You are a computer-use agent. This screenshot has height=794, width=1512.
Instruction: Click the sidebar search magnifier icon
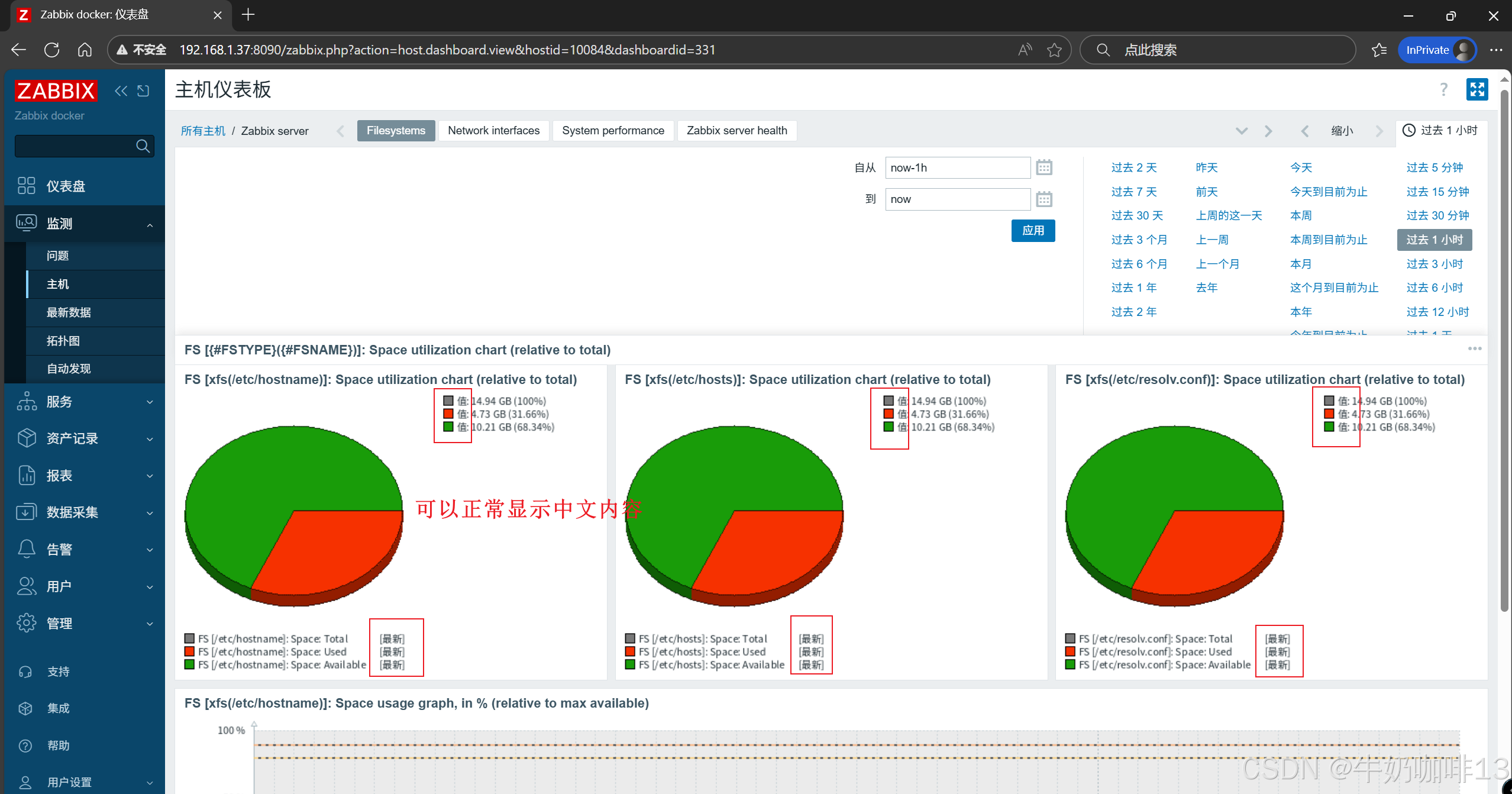click(x=143, y=146)
